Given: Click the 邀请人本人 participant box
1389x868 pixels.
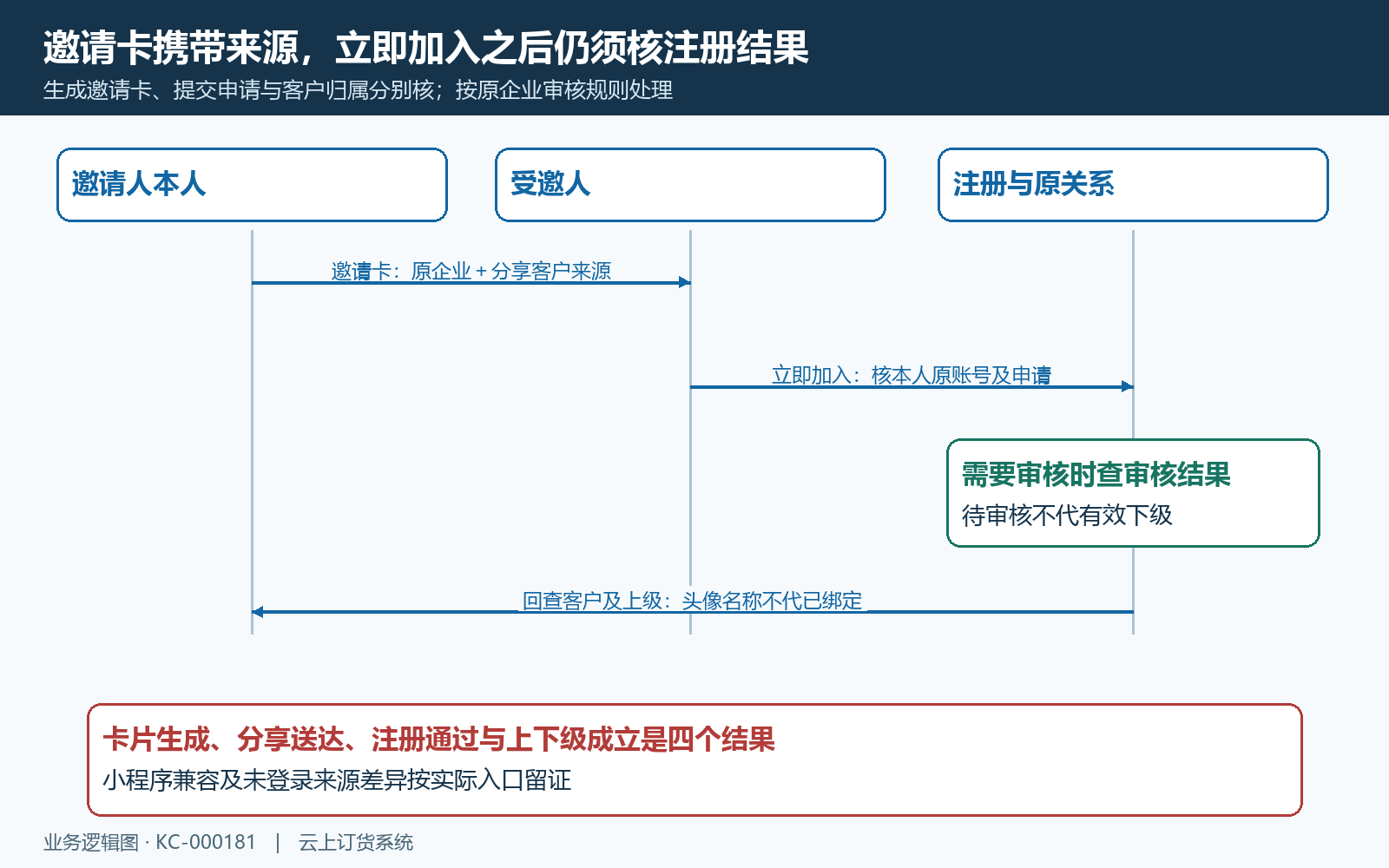Looking at the screenshot, I should (x=252, y=185).
